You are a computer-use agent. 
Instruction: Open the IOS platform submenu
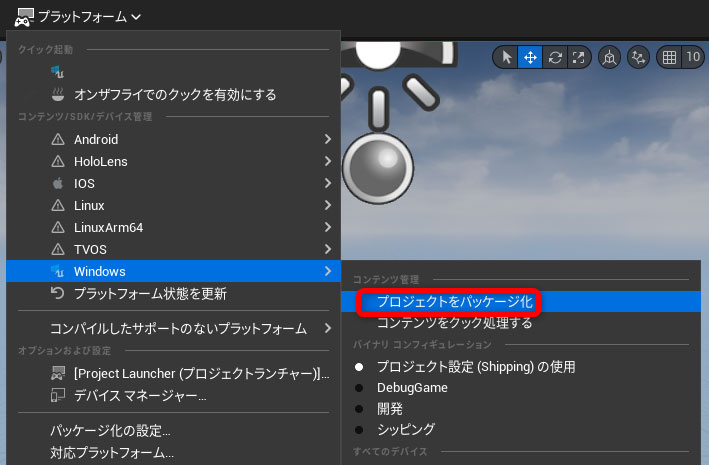coord(173,183)
